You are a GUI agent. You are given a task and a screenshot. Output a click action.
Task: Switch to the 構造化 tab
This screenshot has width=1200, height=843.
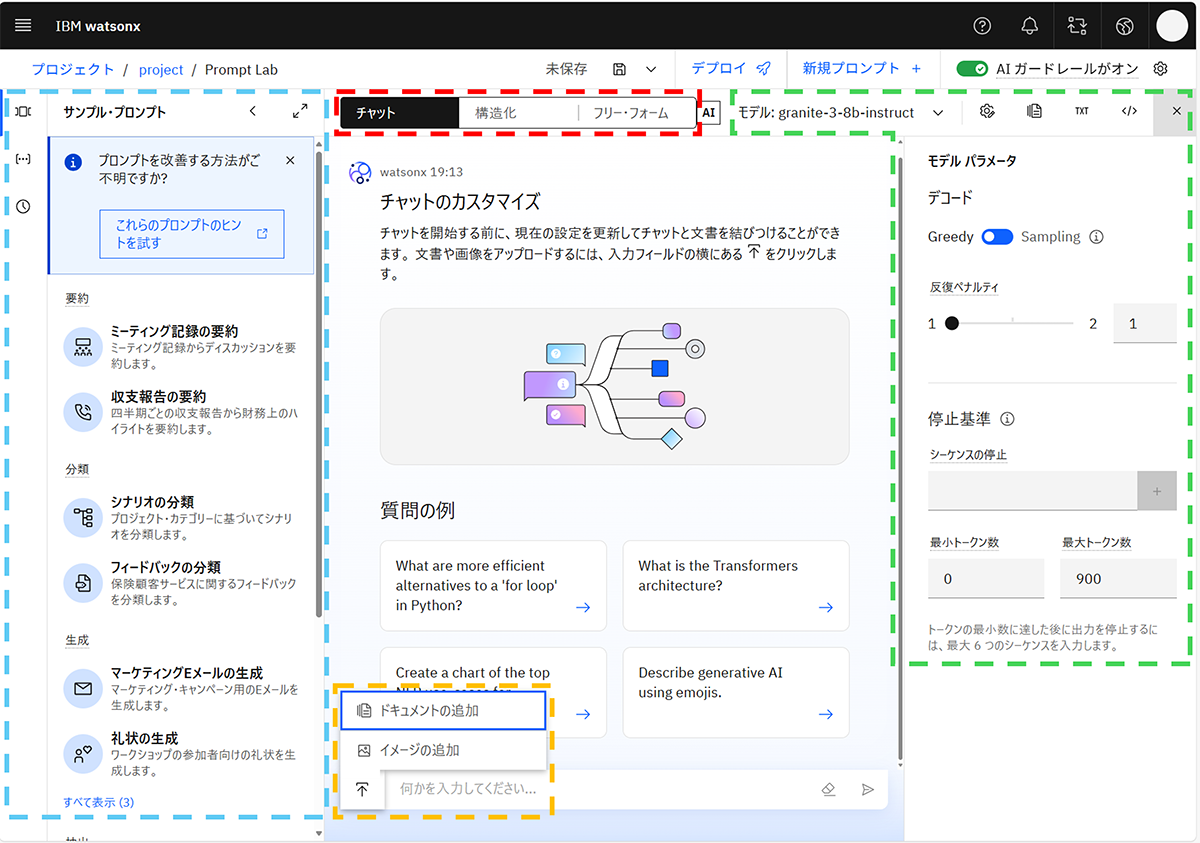coord(517,113)
